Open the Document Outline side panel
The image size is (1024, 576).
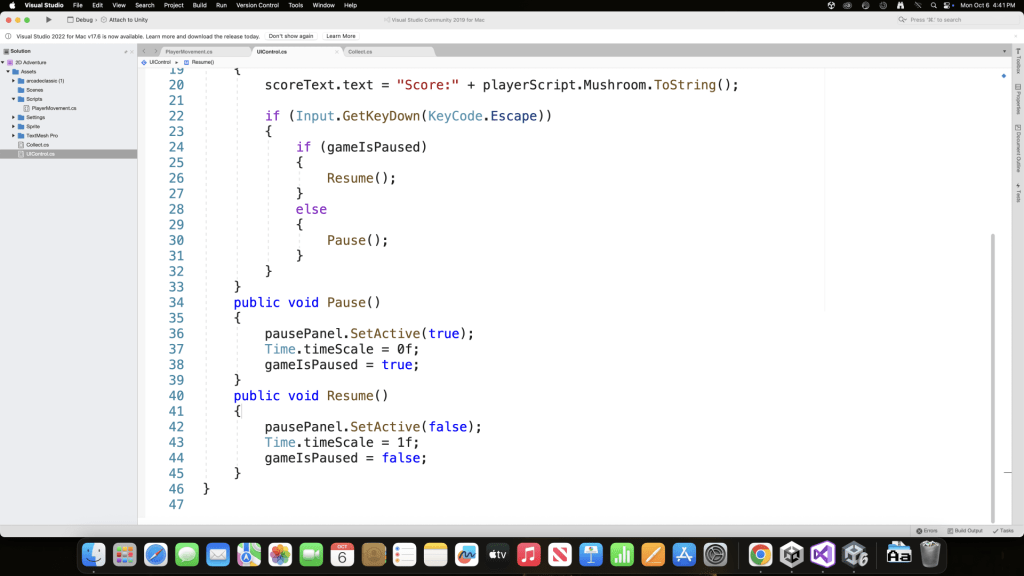point(1017,151)
